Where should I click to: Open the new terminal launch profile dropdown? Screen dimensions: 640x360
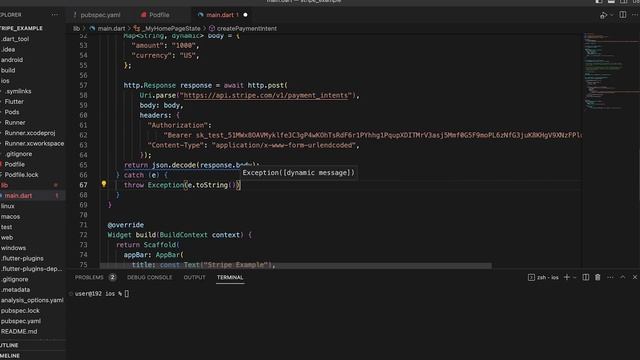(575, 278)
